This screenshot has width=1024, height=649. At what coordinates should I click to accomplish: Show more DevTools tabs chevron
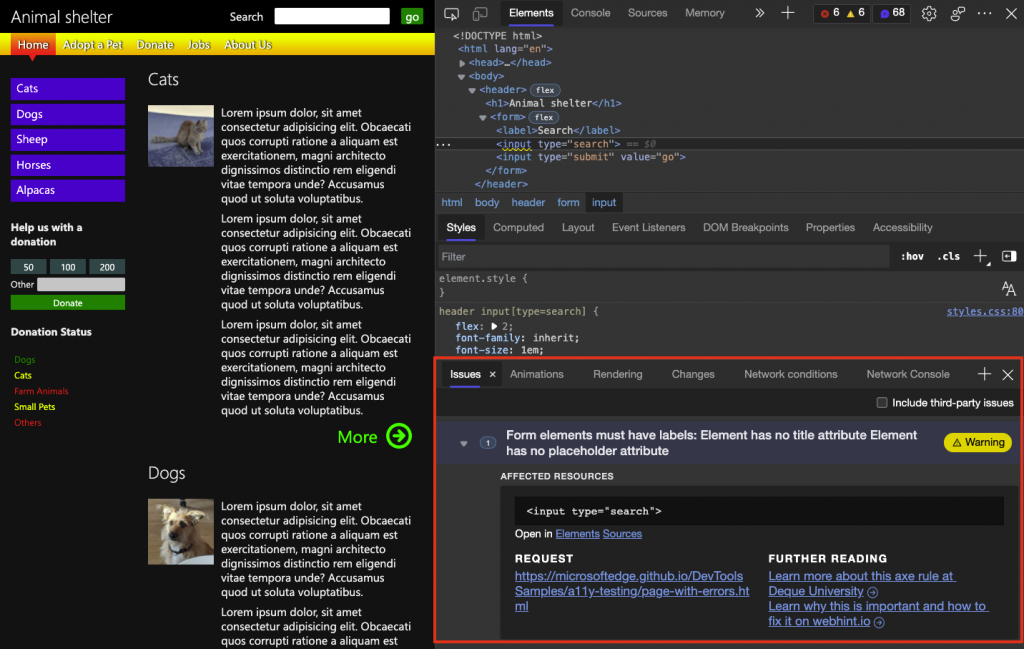click(x=759, y=13)
